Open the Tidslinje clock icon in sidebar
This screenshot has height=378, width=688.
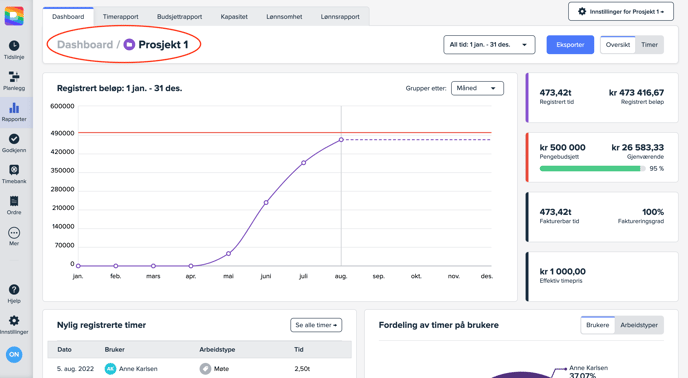[x=14, y=46]
